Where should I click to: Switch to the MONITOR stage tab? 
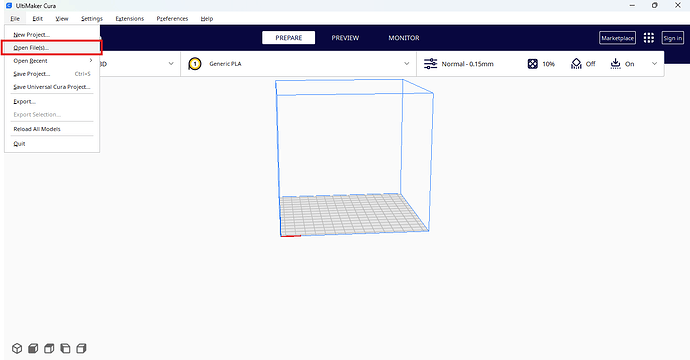point(404,38)
